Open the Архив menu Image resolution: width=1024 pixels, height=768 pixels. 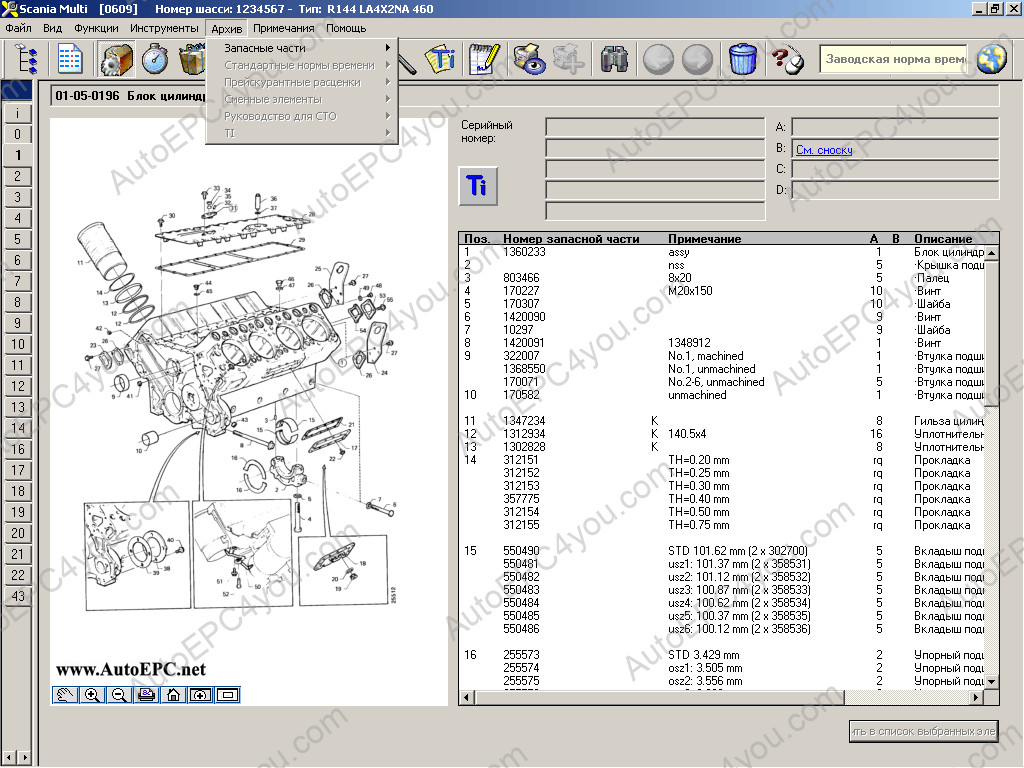click(x=226, y=29)
